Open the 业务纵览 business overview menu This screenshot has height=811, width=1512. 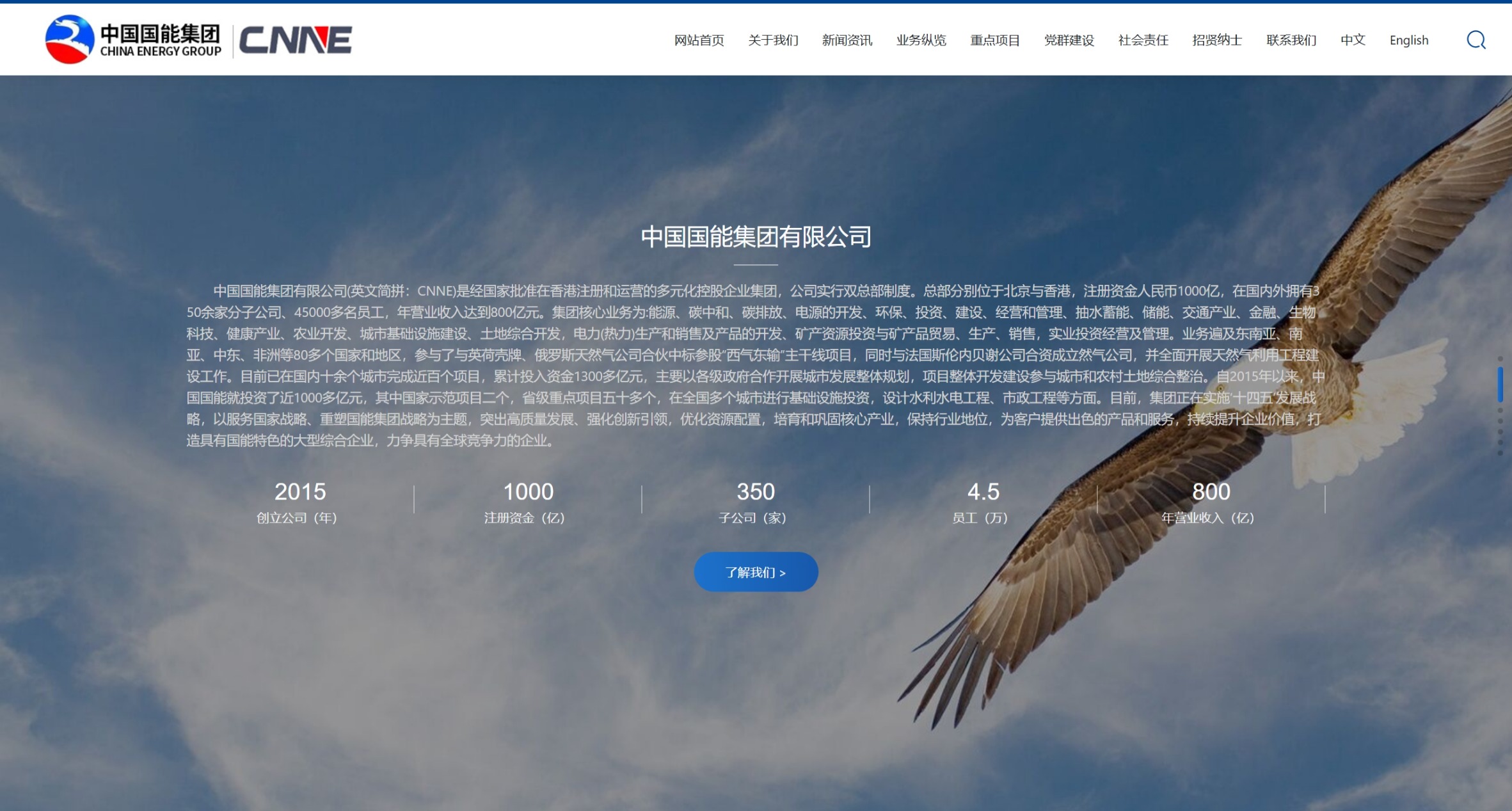pos(921,40)
